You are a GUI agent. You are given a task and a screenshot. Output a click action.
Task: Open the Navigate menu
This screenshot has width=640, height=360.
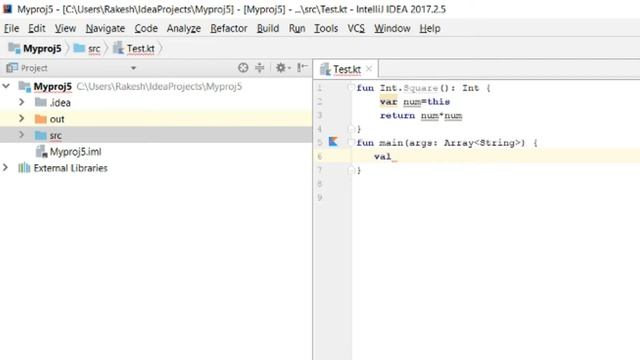[x=105, y=29]
